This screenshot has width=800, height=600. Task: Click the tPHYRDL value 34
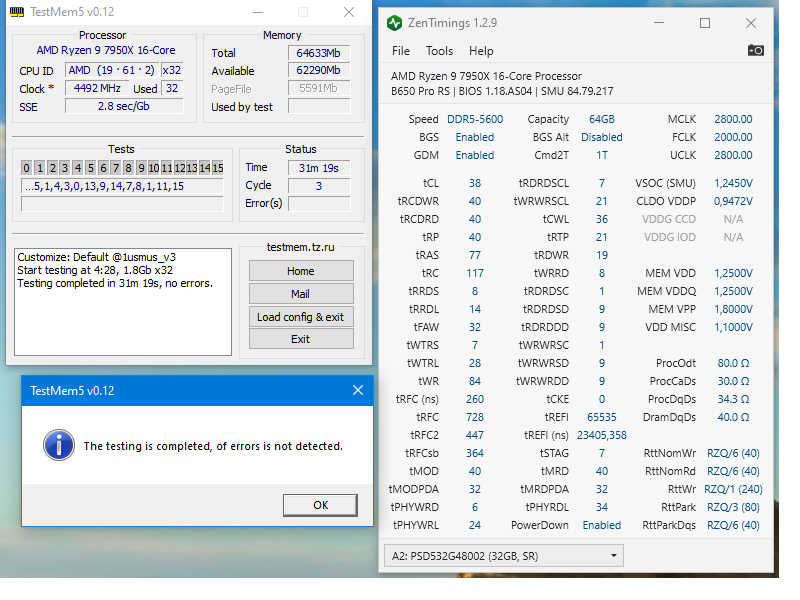point(602,507)
